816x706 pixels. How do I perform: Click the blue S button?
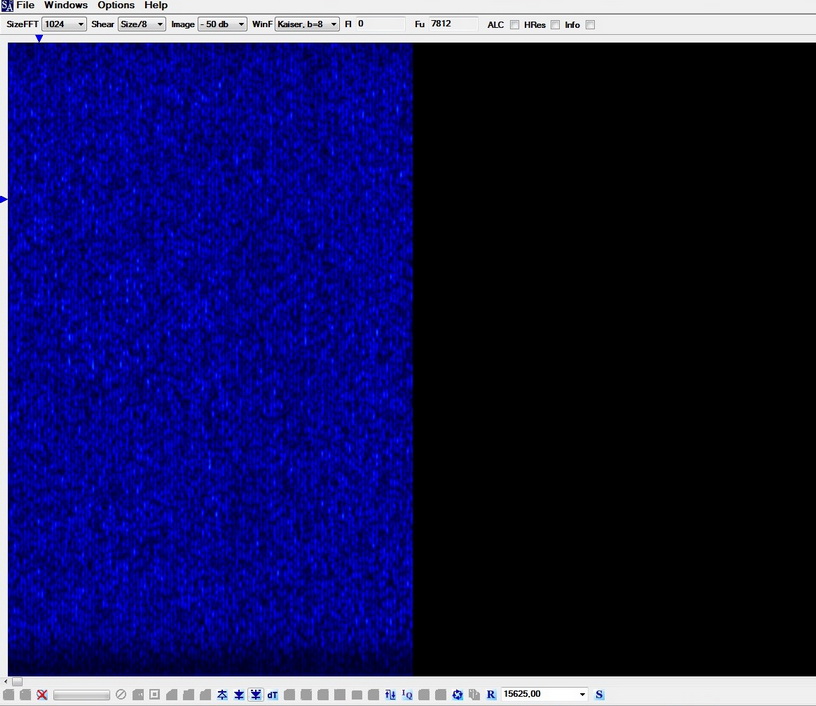click(599, 695)
